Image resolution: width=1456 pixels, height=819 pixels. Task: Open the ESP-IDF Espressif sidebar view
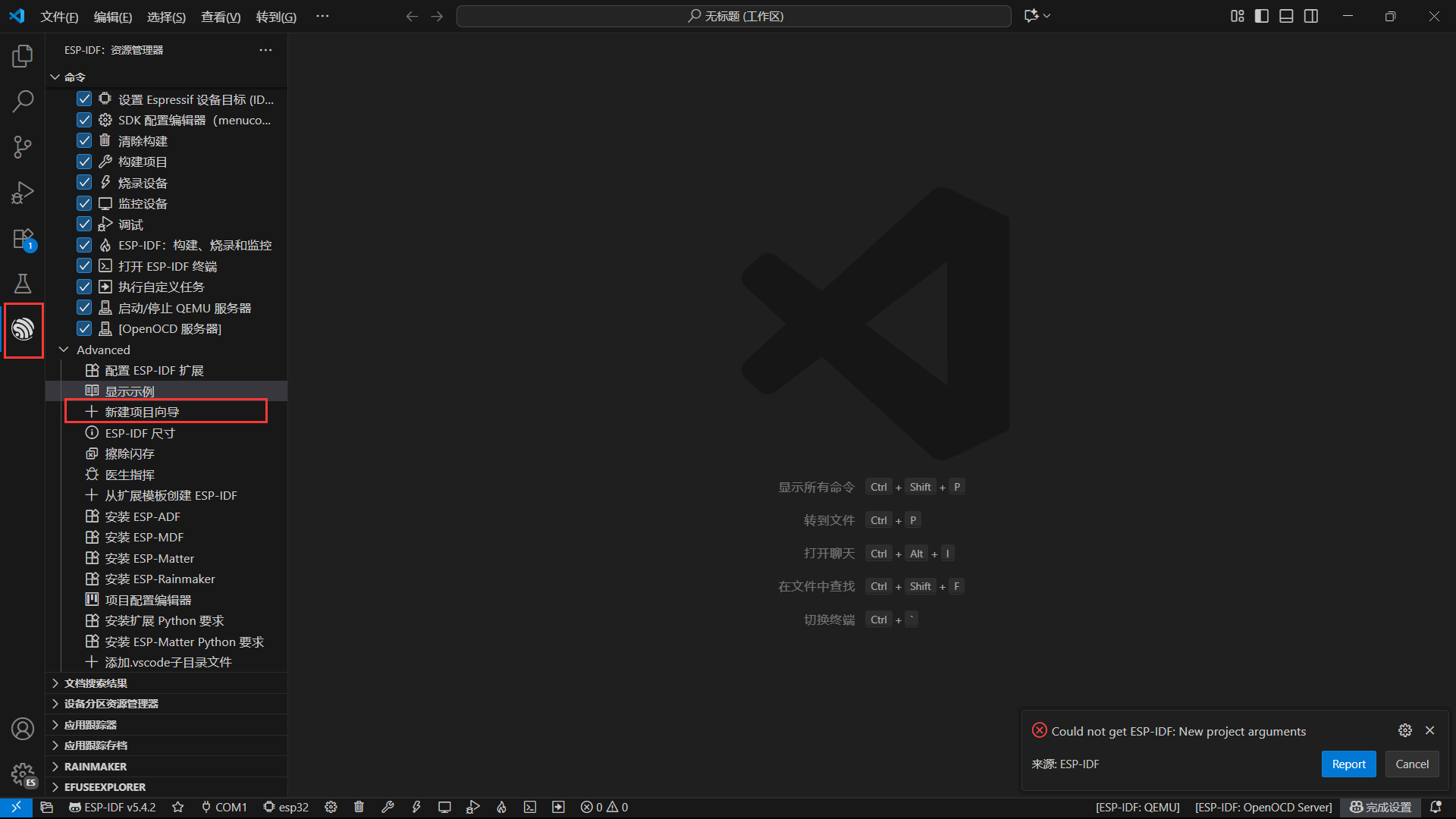[23, 329]
